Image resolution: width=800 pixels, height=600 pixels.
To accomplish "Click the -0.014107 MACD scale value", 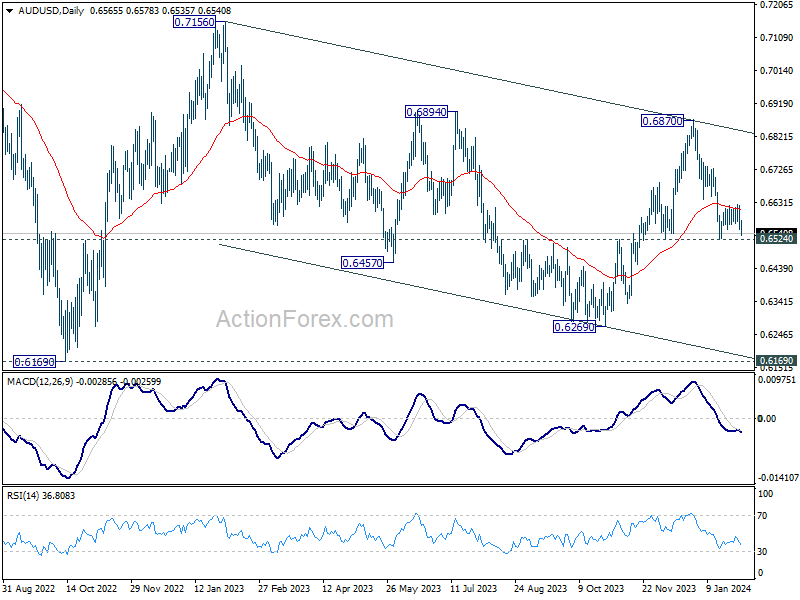I will (778, 478).
